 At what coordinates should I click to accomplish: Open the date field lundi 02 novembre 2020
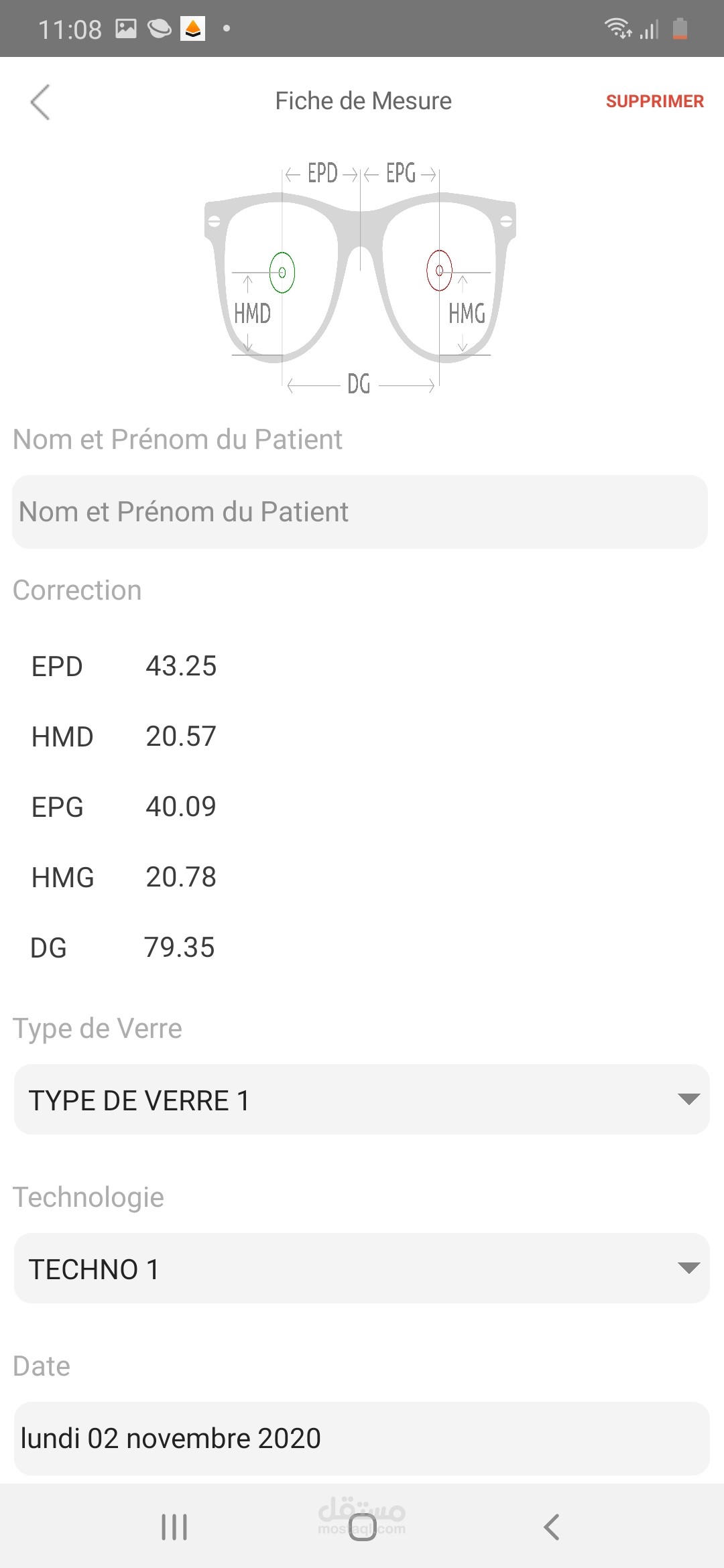point(361,1439)
